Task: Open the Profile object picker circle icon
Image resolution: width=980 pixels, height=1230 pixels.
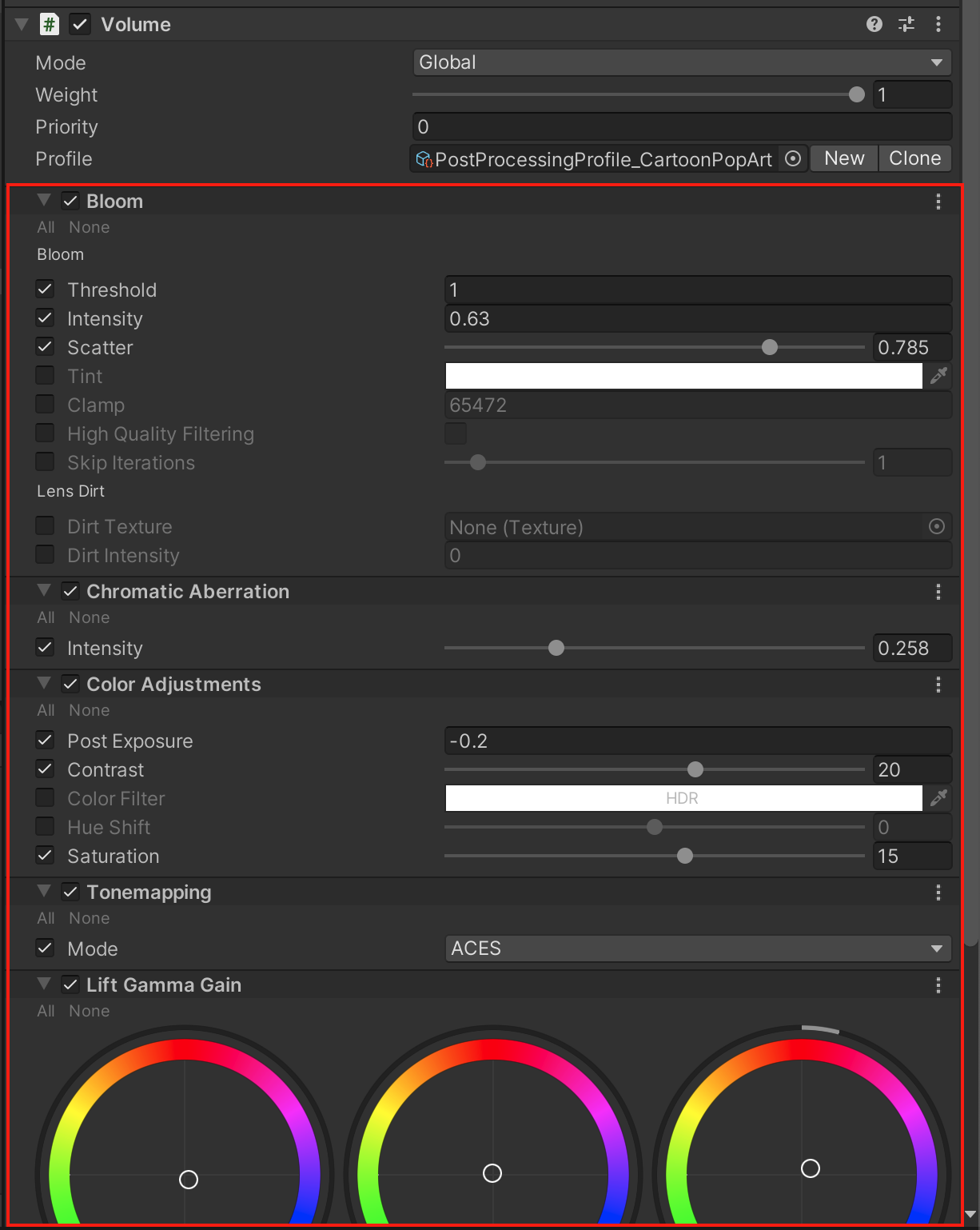Action: (x=792, y=158)
